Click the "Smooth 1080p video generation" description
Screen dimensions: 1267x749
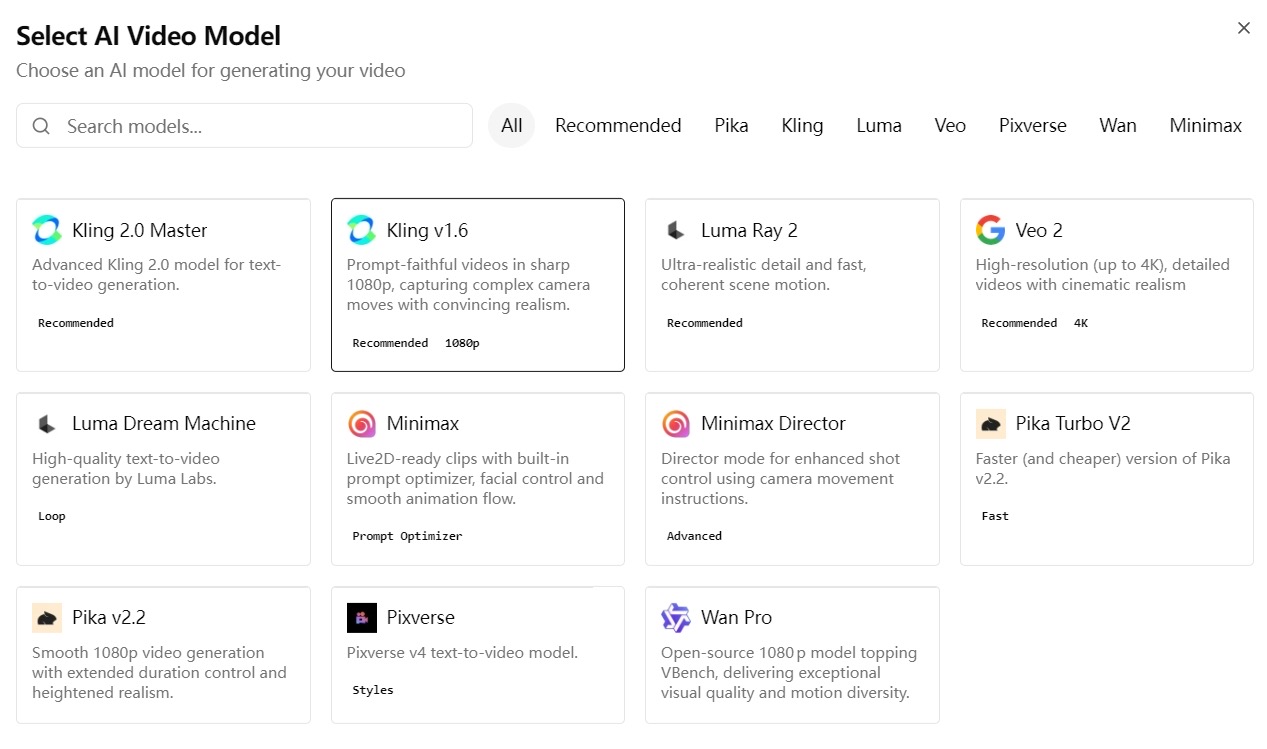point(159,673)
